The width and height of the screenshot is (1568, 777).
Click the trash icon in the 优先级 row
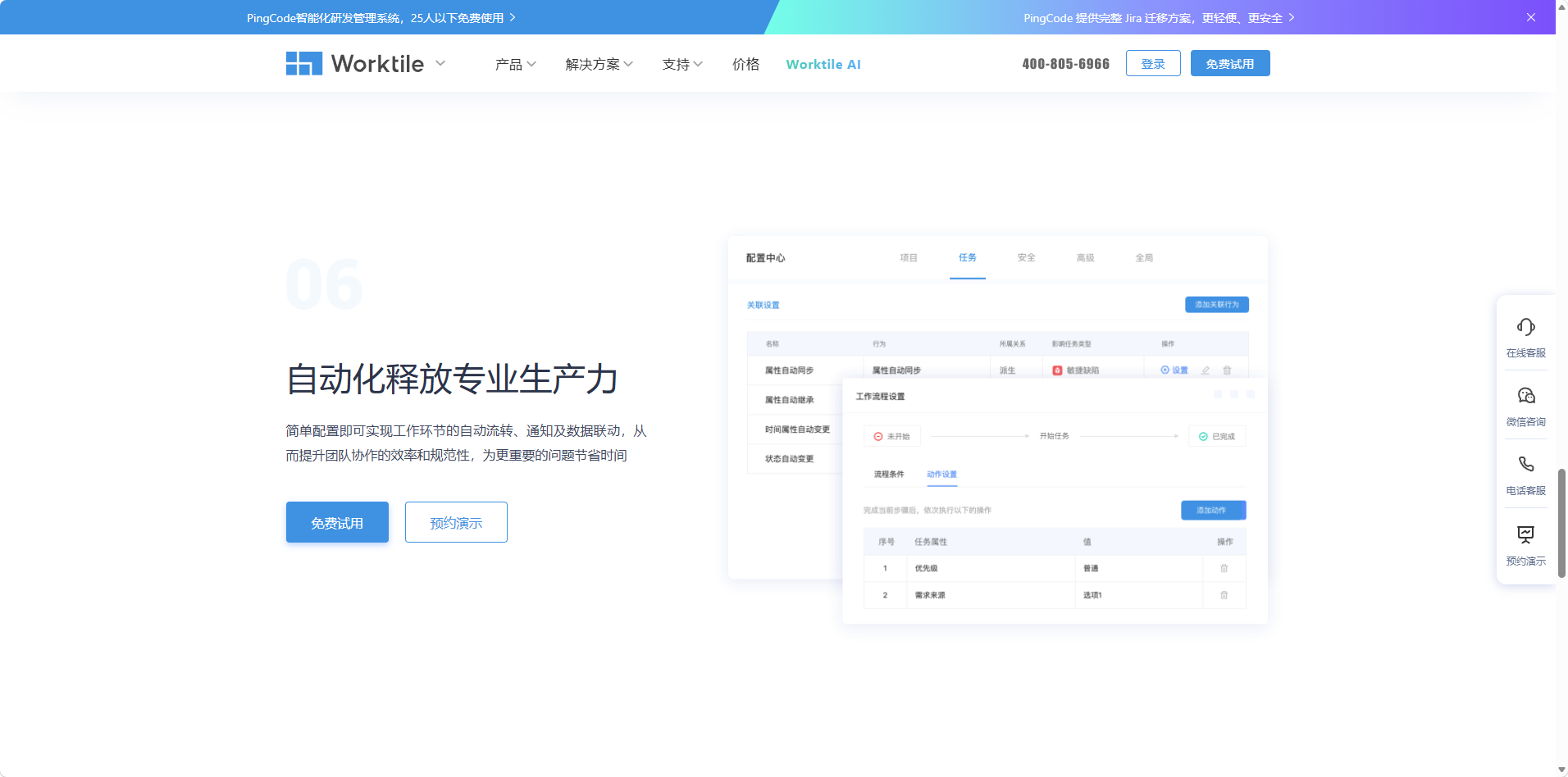(x=1224, y=569)
